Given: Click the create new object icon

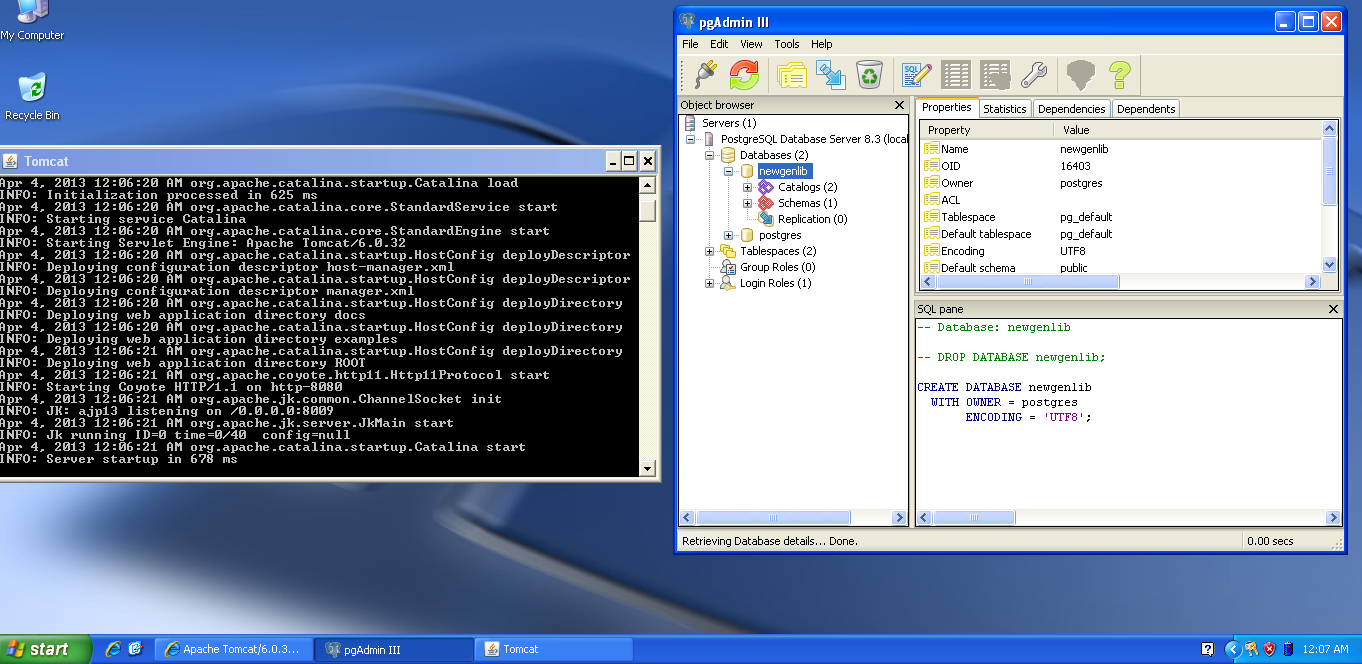Looking at the screenshot, I should [831, 75].
